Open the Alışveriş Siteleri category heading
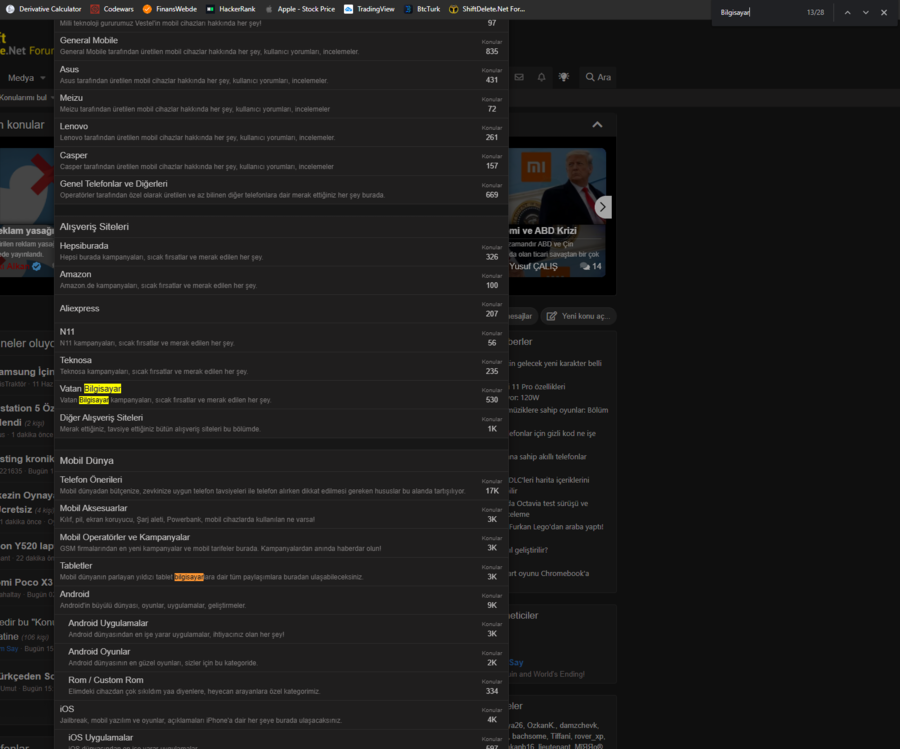 click(94, 227)
